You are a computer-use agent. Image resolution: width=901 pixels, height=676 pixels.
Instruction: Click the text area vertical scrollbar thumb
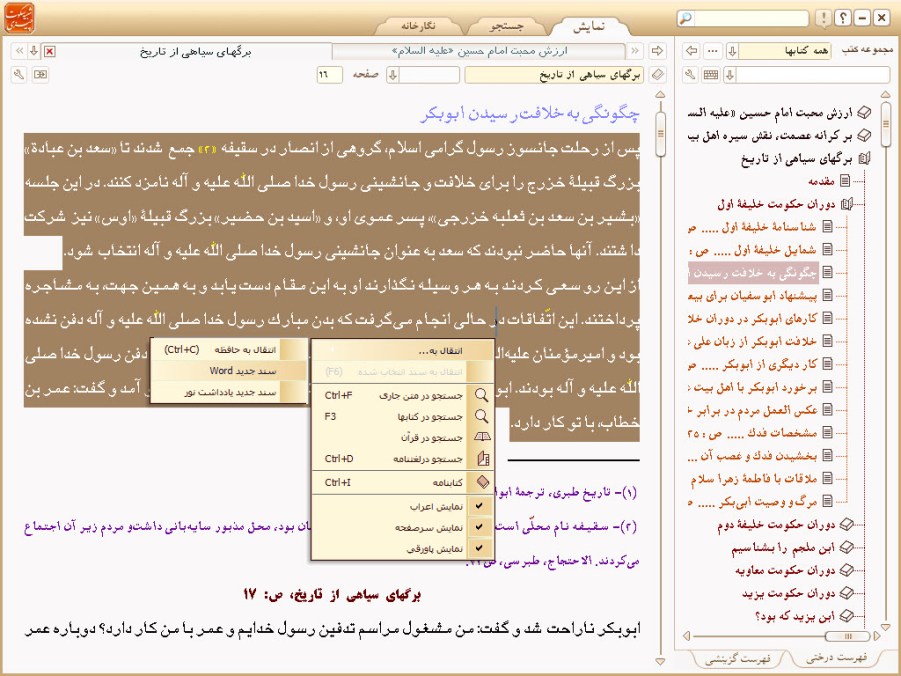tap(660, 134)
